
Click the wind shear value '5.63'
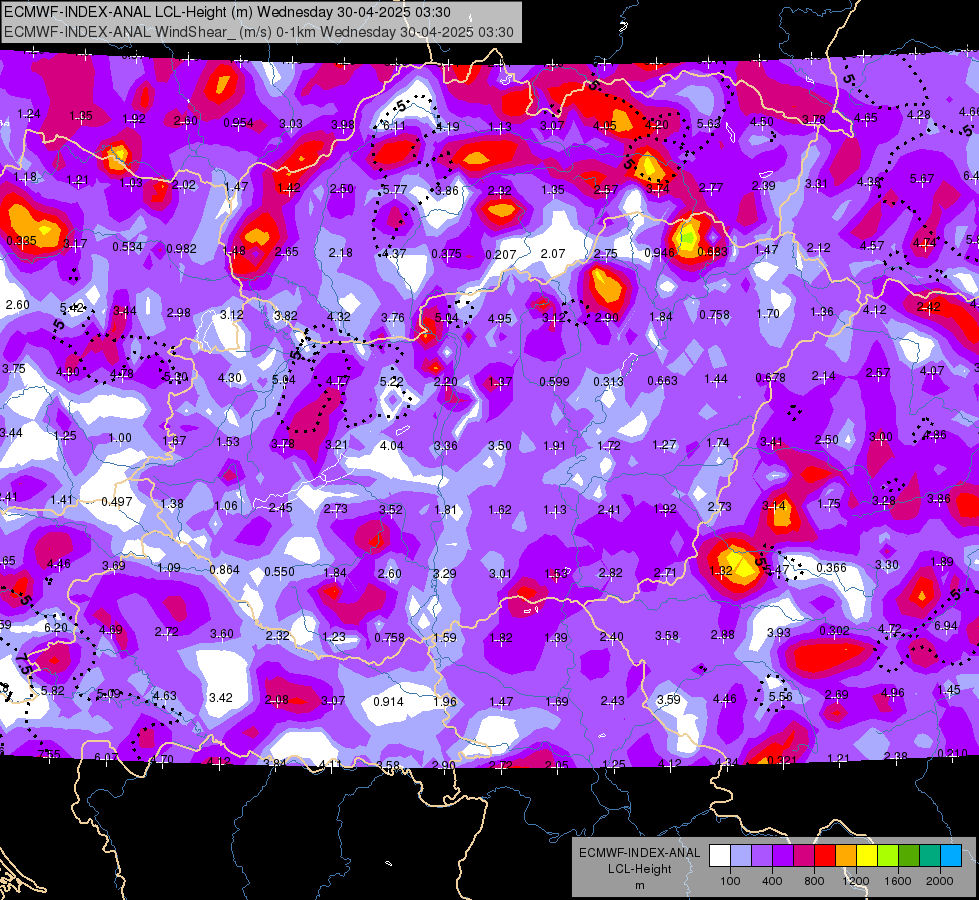pos(709,124)
